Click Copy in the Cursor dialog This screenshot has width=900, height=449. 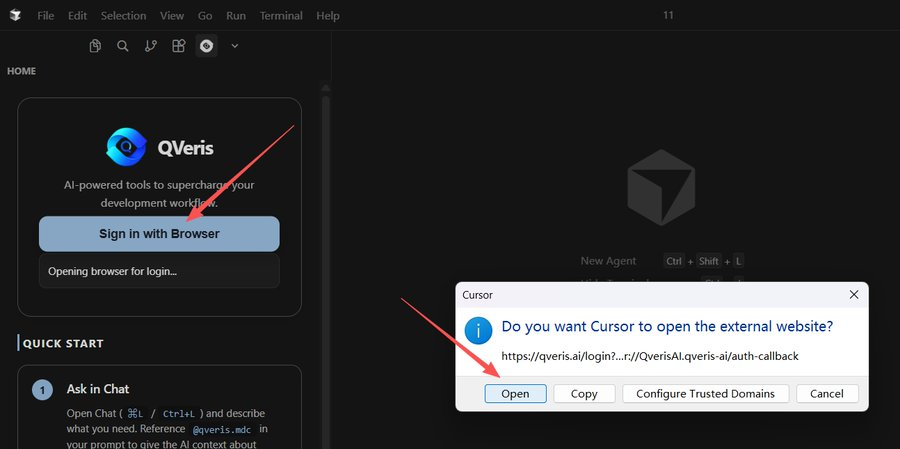pos(584,394)
